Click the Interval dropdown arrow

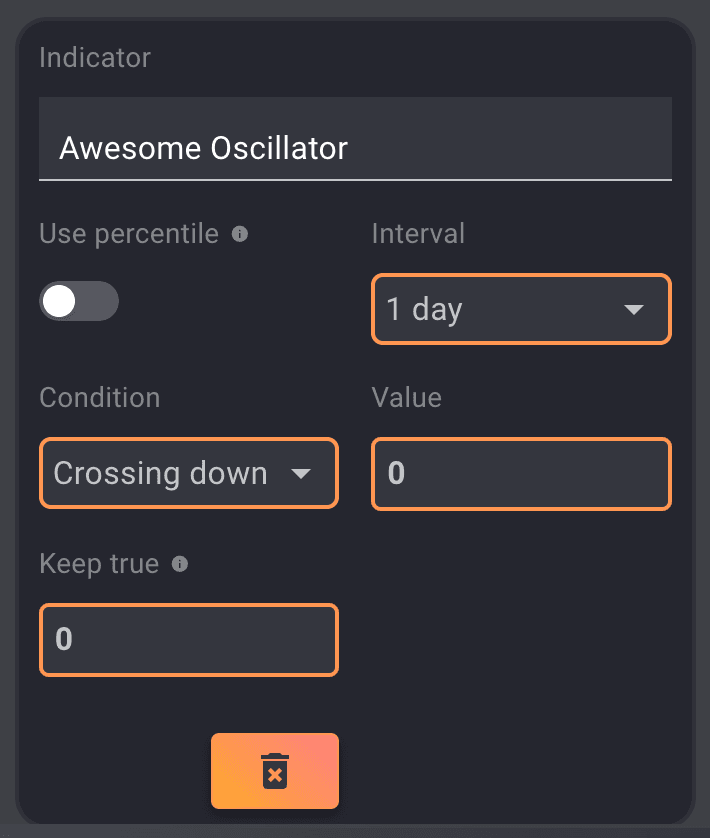tap(634, 310)
